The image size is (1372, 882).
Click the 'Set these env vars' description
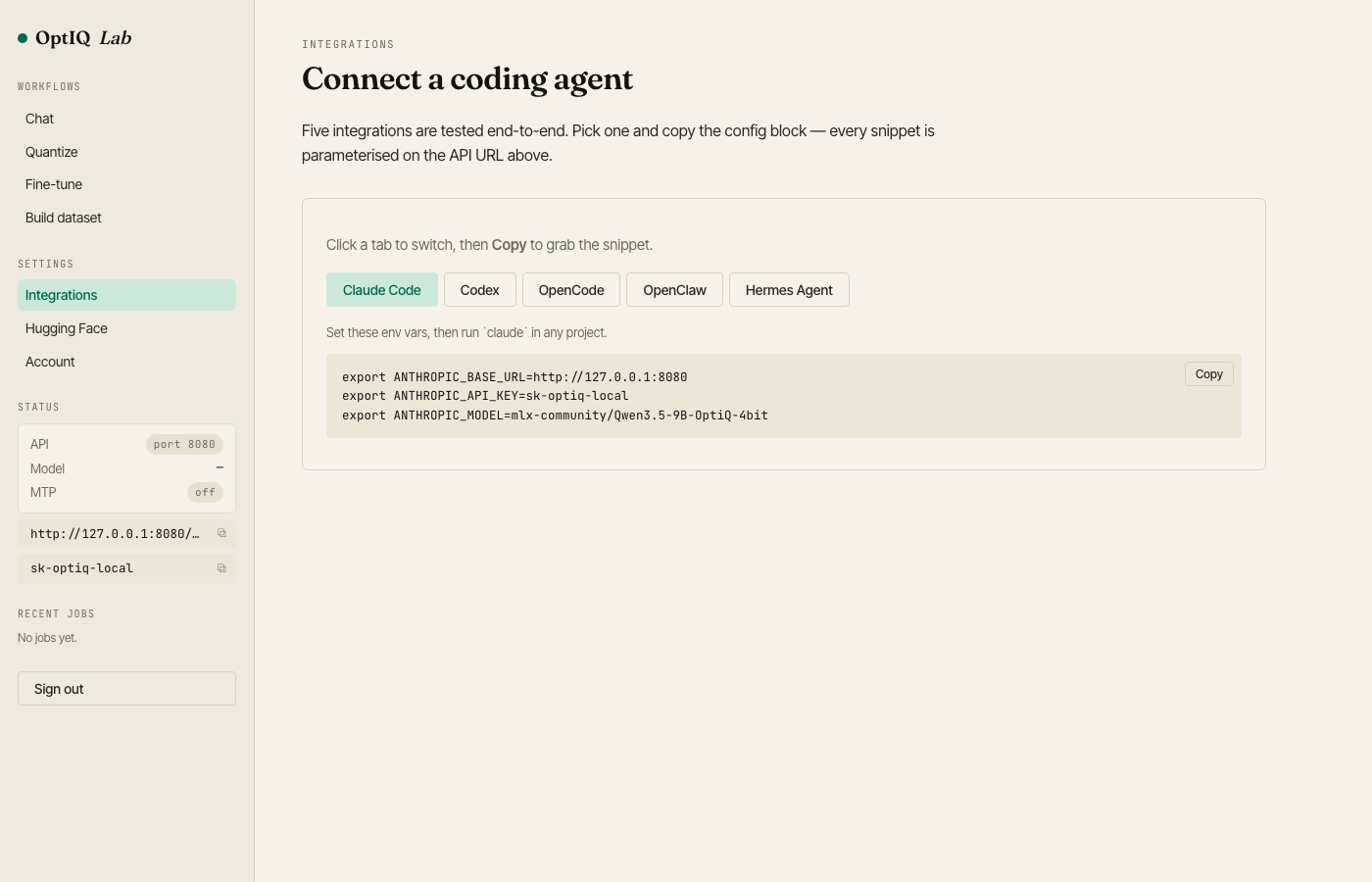pyautogui.click(x=466, y=333)
